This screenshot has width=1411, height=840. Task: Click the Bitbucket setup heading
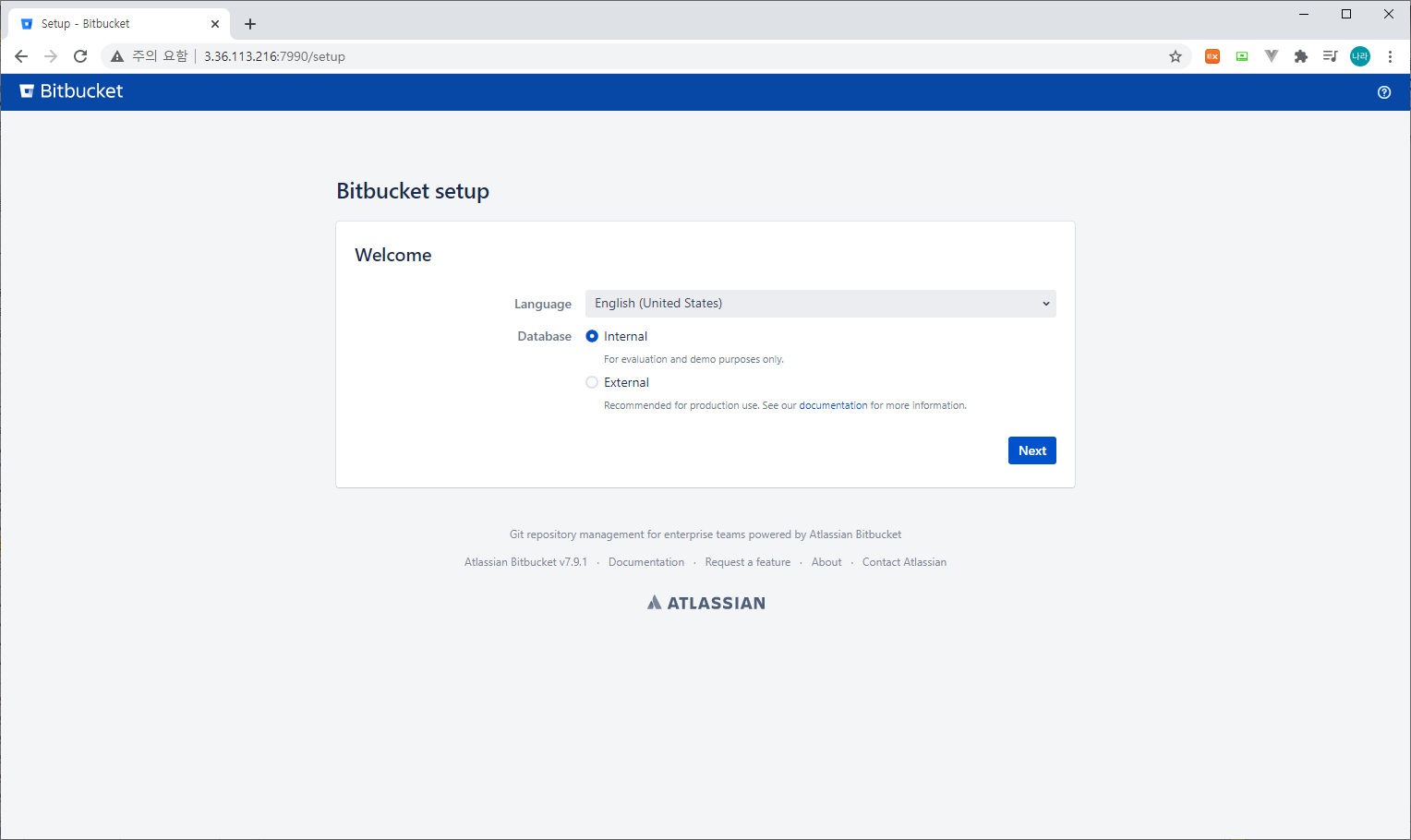pyautogui.click(x=413, y=191)
